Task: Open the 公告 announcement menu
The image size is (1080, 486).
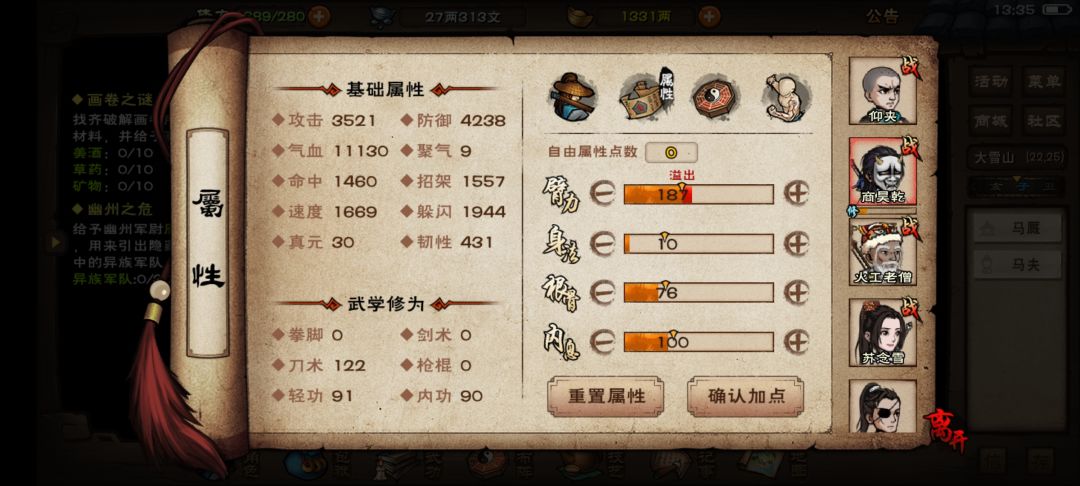Action: (882, 17)
